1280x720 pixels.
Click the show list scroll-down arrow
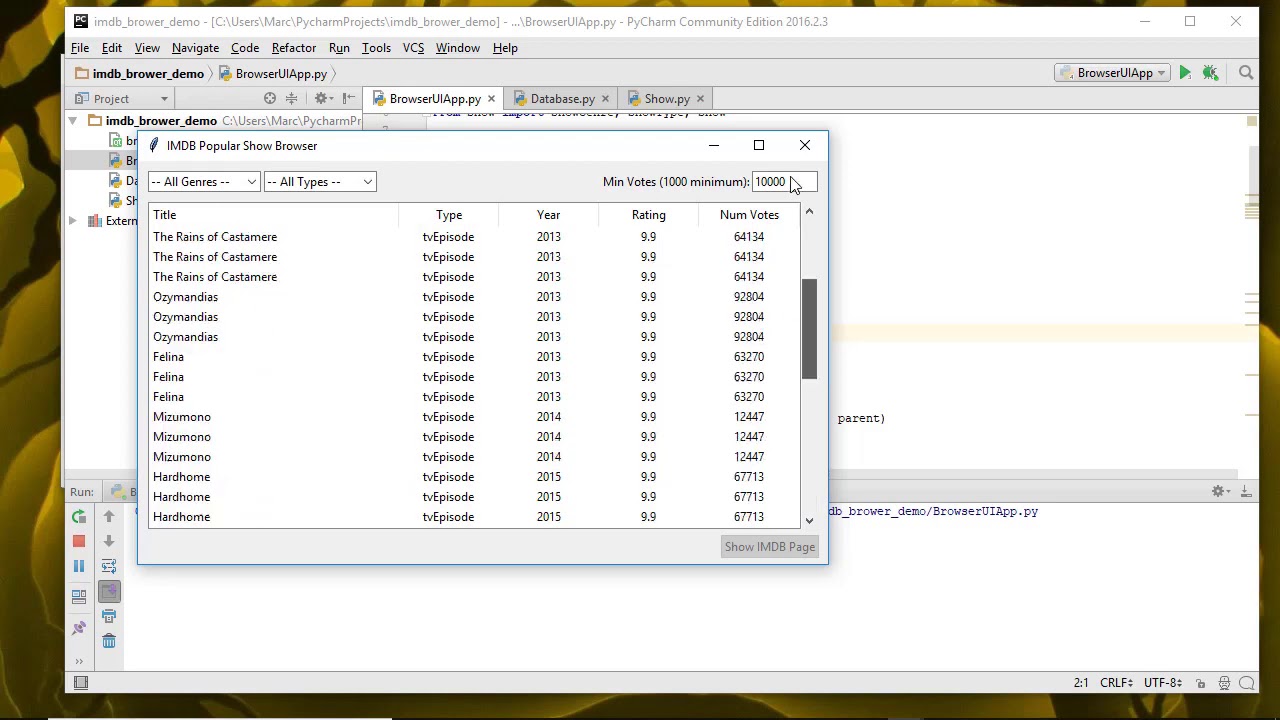(x=809, y=520)
